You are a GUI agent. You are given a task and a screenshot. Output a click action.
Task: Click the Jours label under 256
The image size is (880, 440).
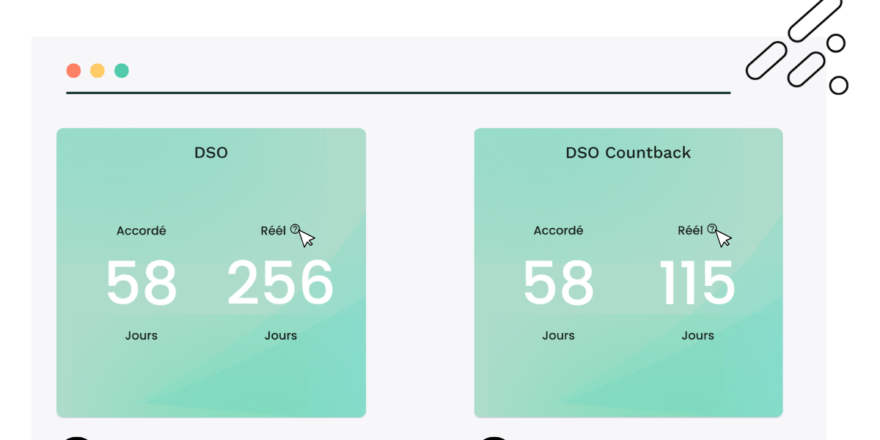[x=280, y=335]
